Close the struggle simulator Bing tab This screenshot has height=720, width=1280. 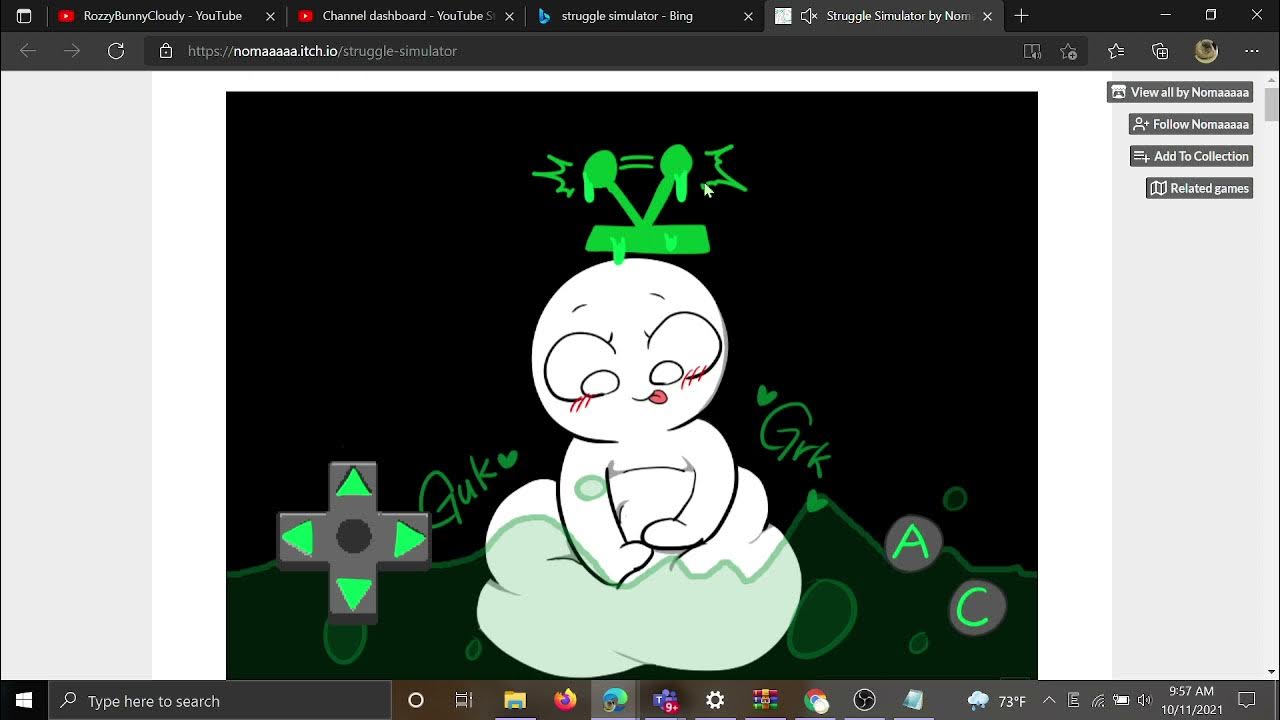point(749,16)
